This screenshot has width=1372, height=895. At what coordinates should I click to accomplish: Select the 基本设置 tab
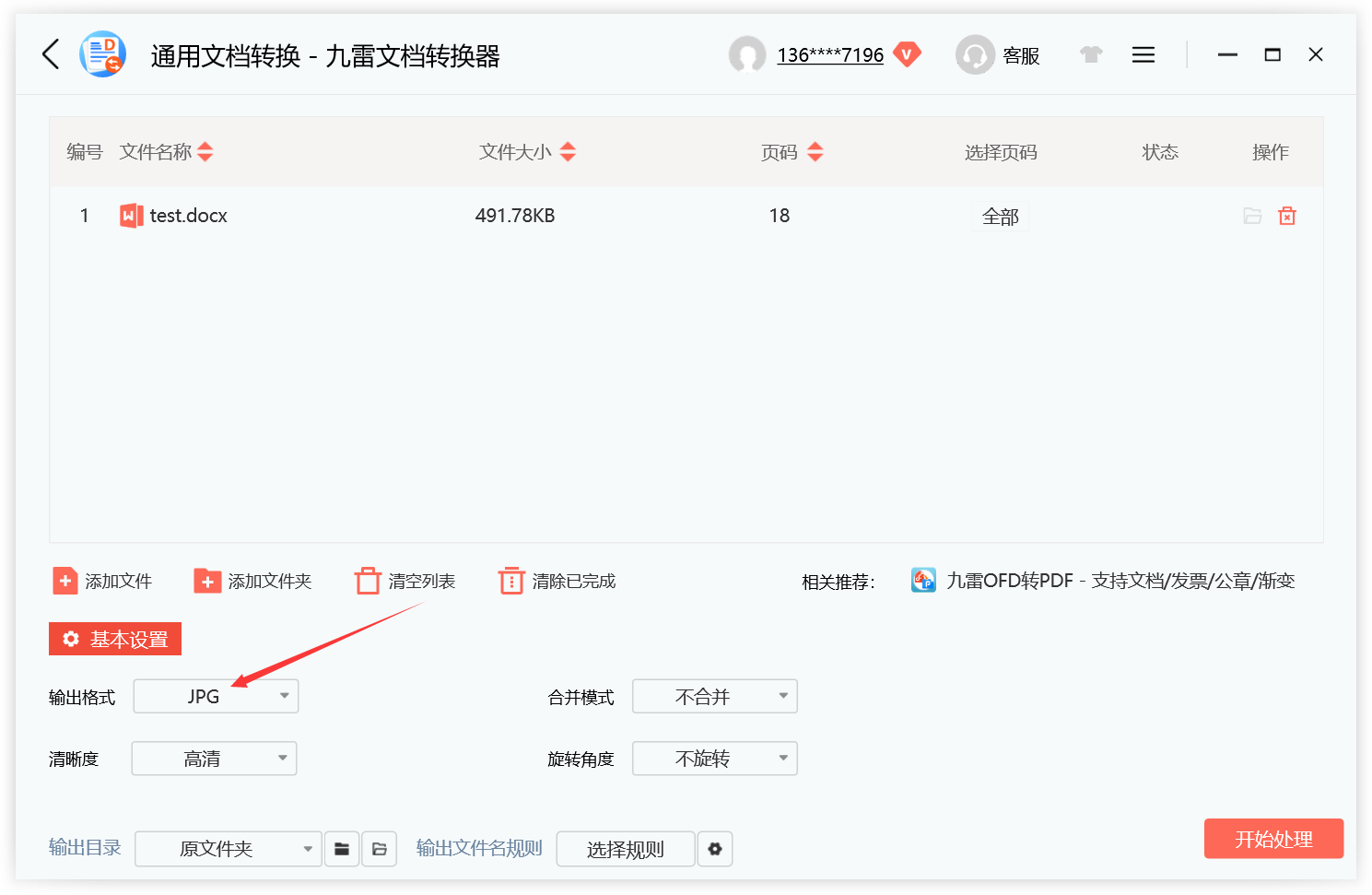point(115,639)
